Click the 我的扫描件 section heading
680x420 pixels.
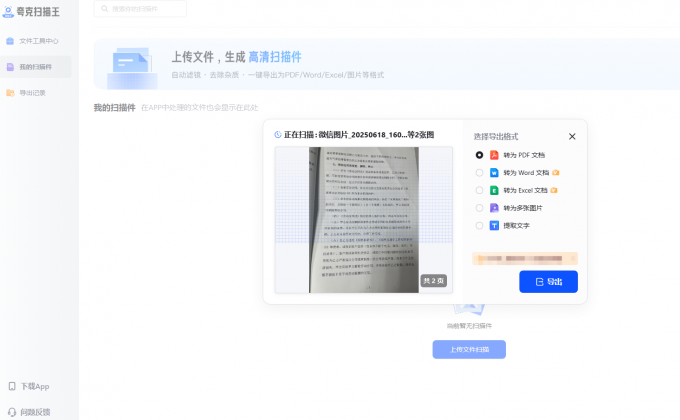pyautogui.click(x=114, y=108)
